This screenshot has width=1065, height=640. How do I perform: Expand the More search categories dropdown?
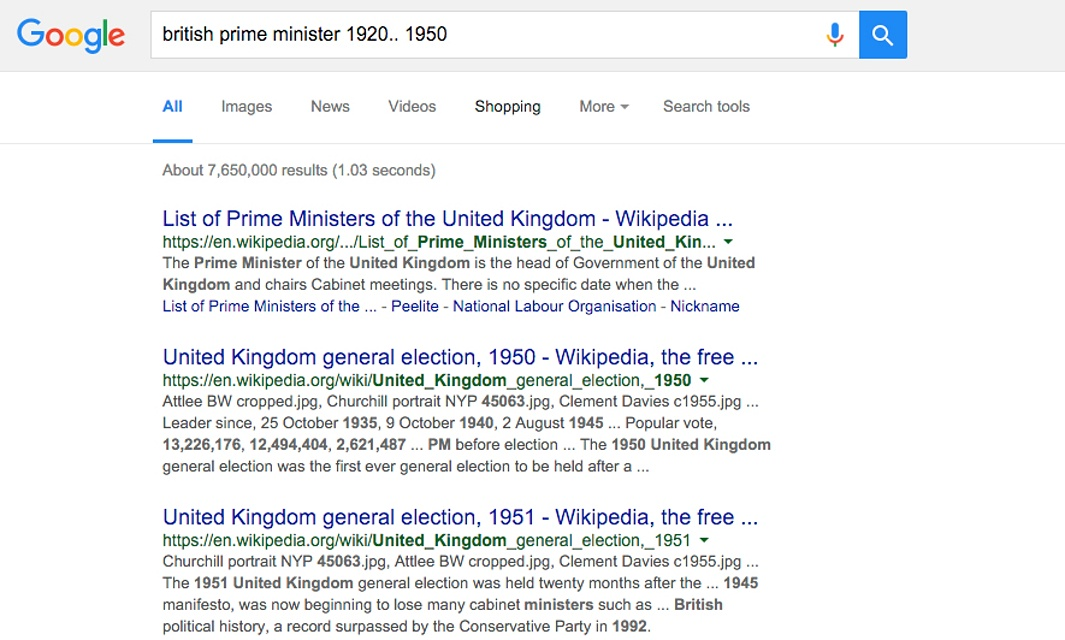(604, 107)
